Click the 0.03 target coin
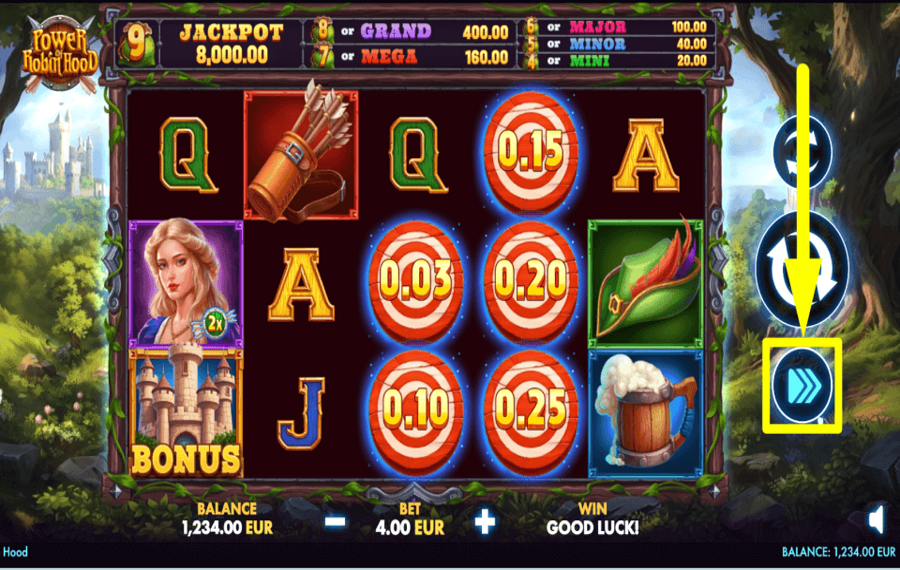 pyautogui.click(x=416, y=281)
